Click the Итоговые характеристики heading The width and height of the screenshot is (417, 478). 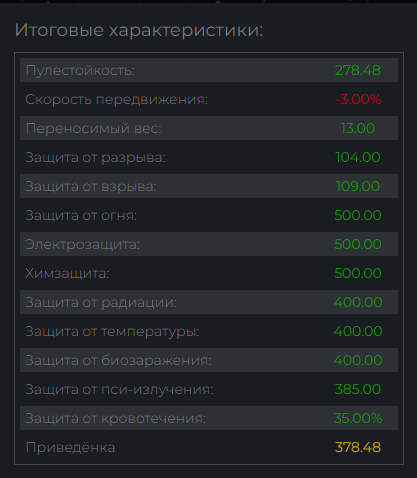click(x=139, y=30)
